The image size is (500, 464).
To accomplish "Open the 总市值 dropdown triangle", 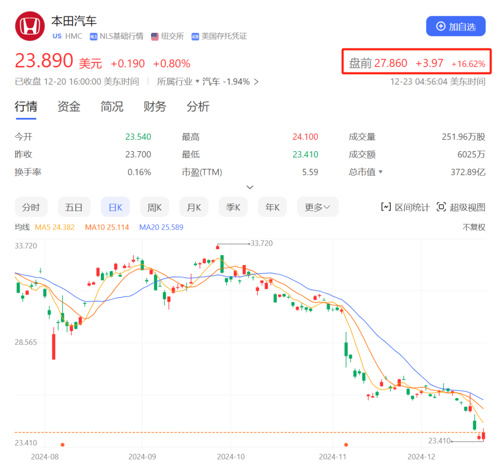I will [x=380, y=172].
